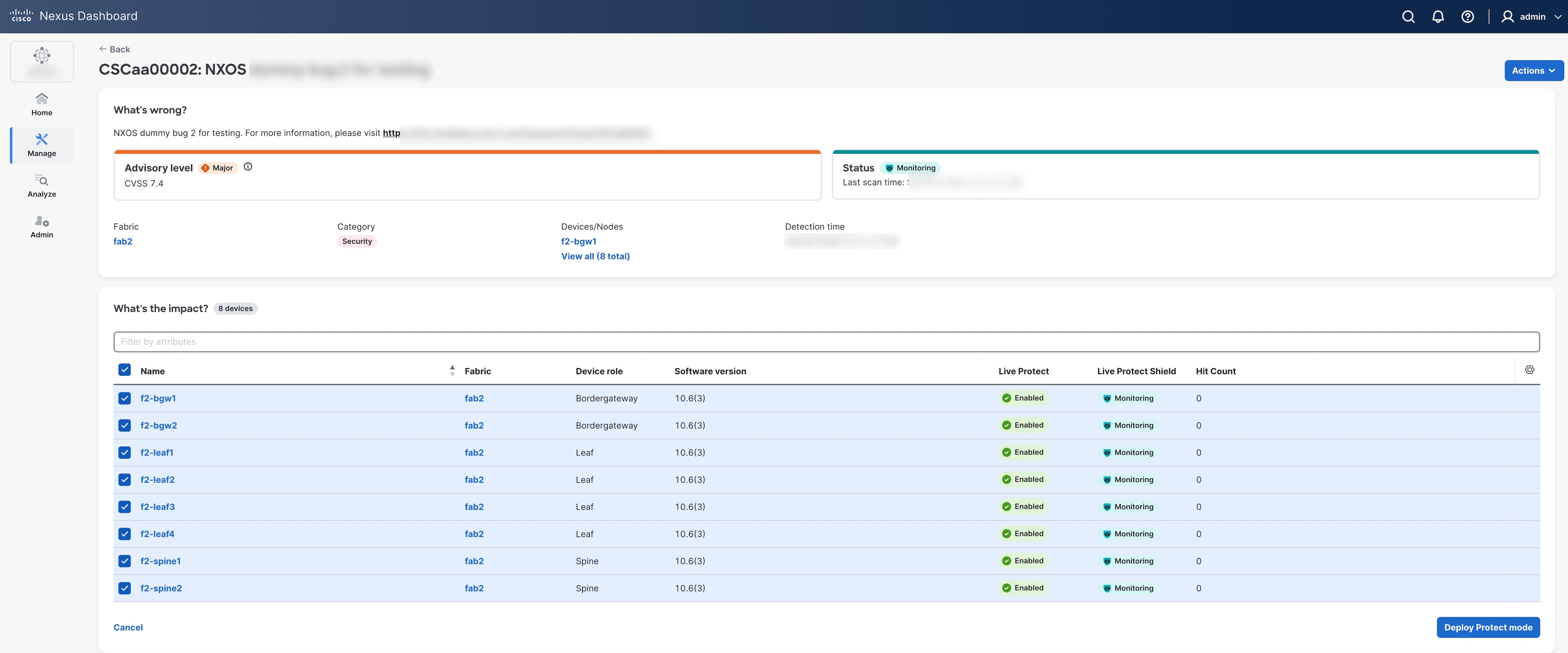Click the Hit Count column header
Screen dimensions: 1568x653
click(1216, 371)
